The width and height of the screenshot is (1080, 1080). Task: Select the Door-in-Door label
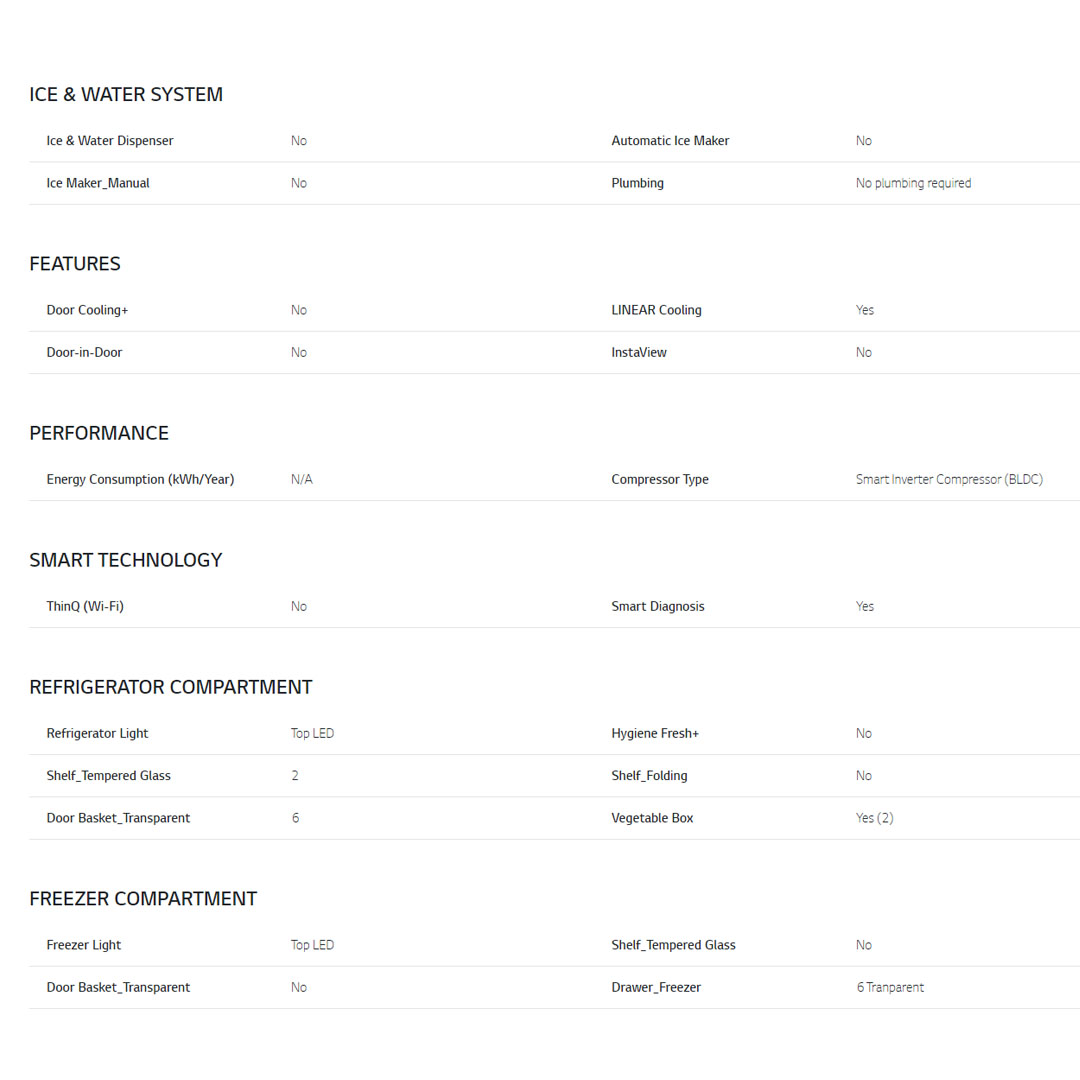pyautogui.click(x=84, y=352)
